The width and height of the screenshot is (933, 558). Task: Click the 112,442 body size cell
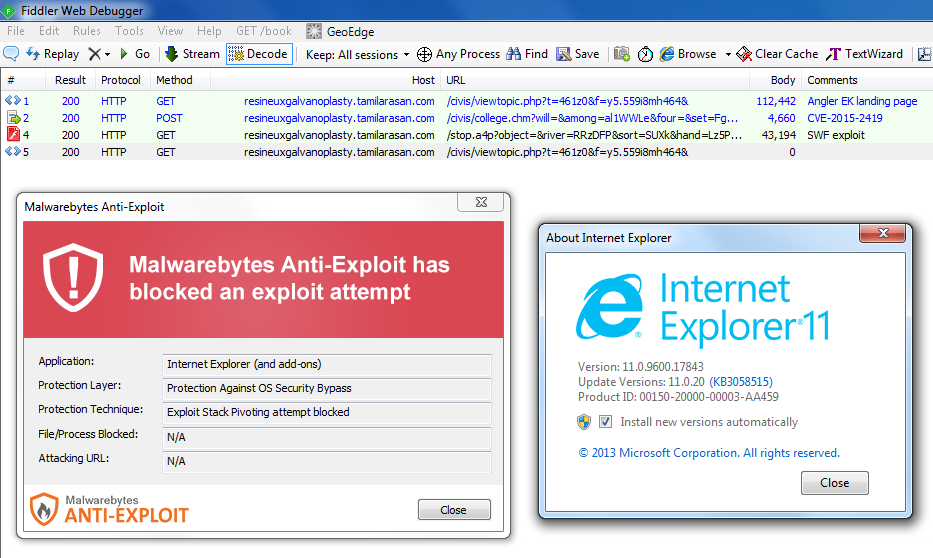[776, 101]
